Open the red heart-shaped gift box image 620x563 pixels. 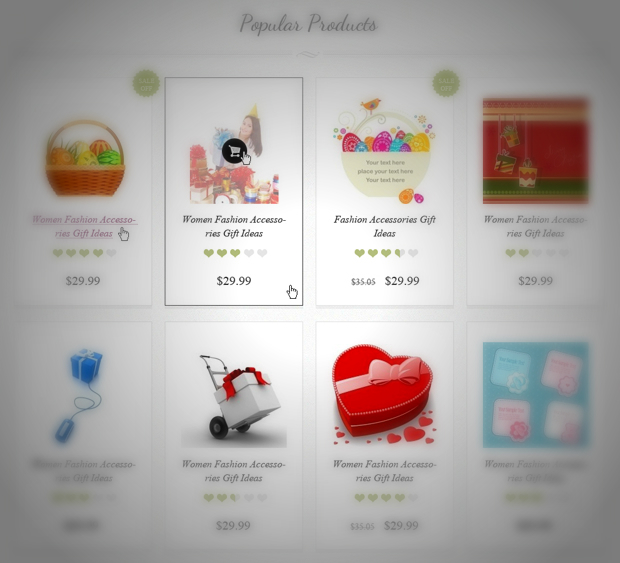[x=384, y=395]
